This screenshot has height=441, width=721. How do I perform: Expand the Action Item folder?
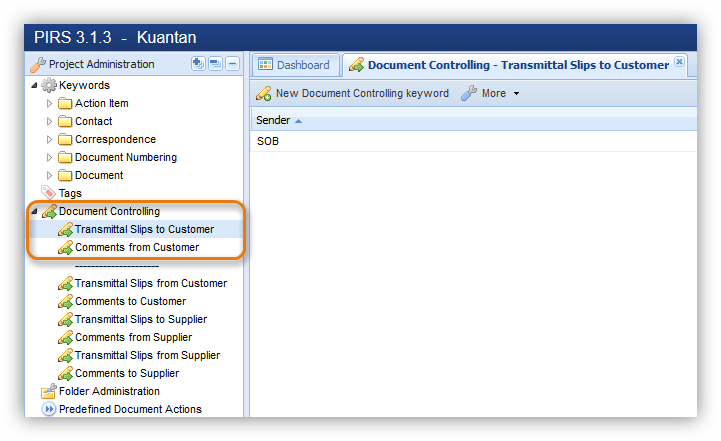pos(50,103)
